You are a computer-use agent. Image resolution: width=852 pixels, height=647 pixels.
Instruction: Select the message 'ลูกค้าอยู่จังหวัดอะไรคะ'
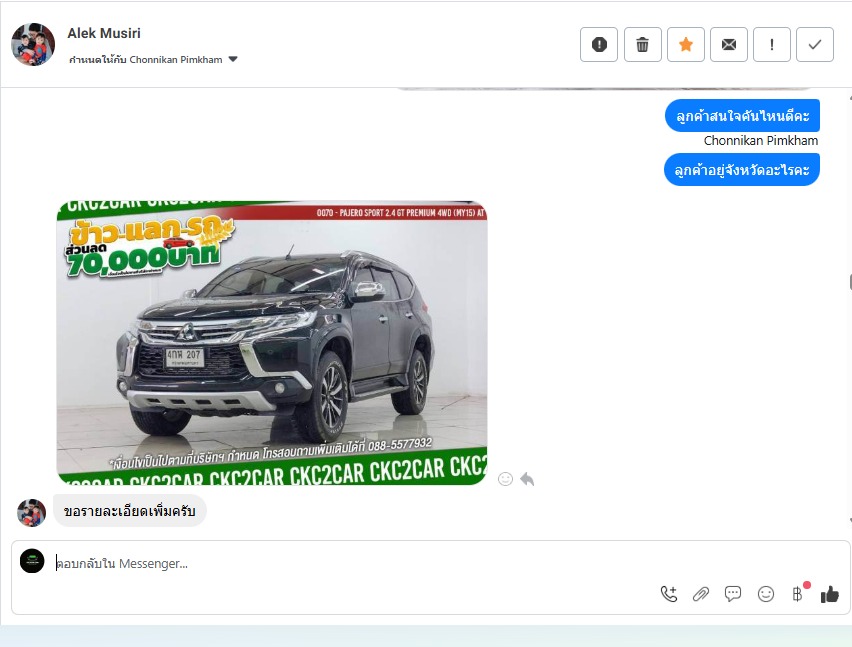pos(742,170)
